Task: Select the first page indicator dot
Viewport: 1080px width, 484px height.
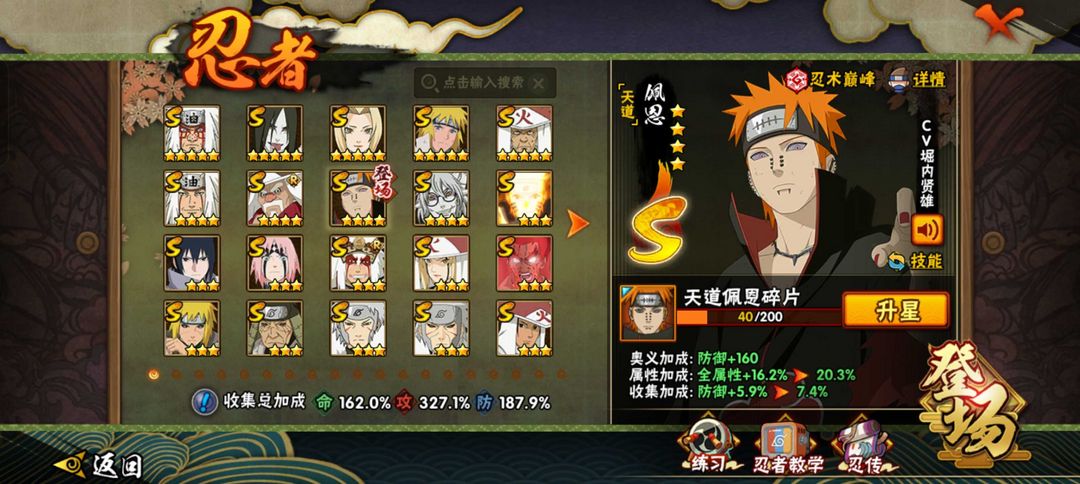Action: tap(154, 375)
